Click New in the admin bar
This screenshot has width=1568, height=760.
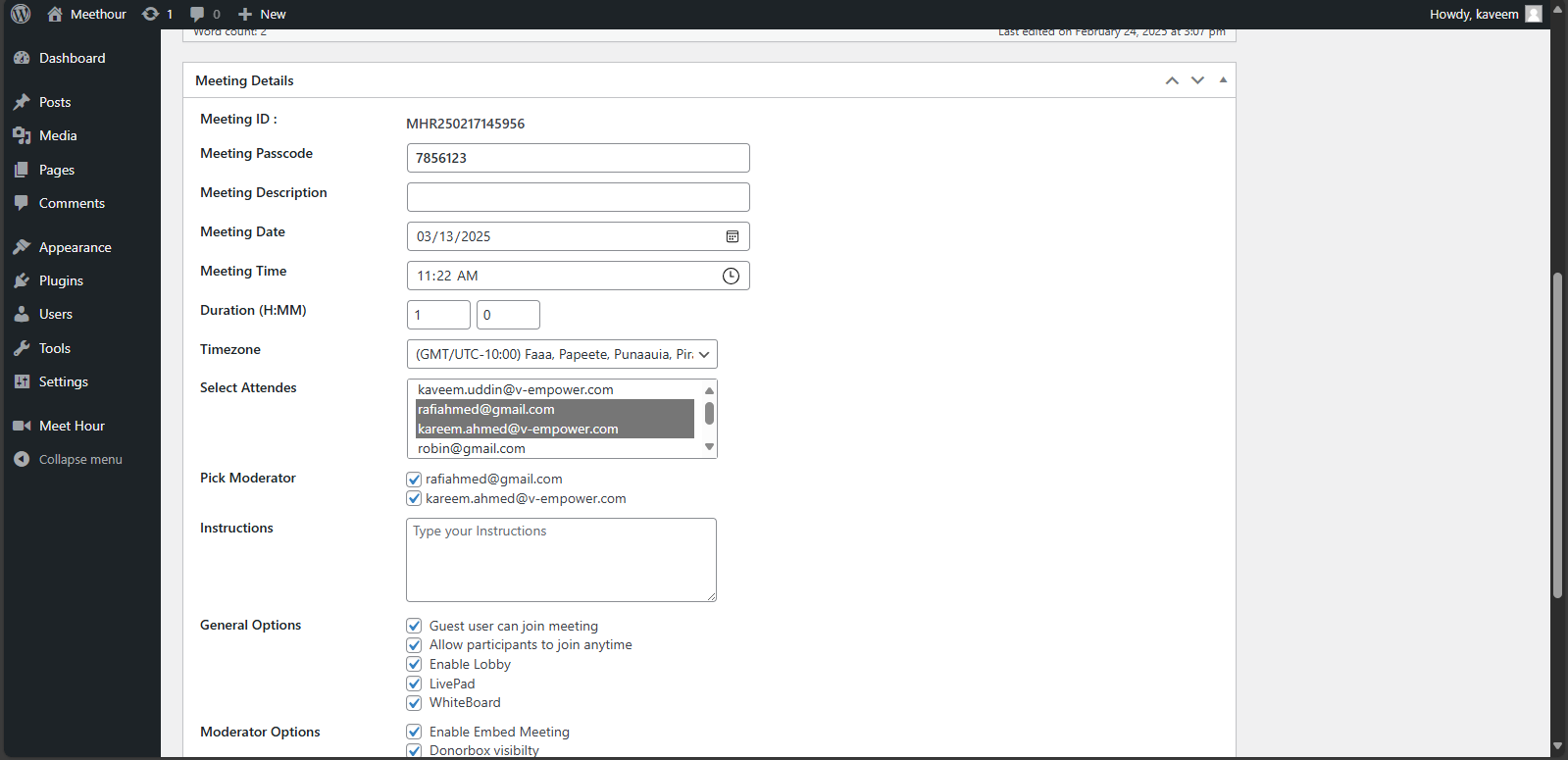click(273, 14)
